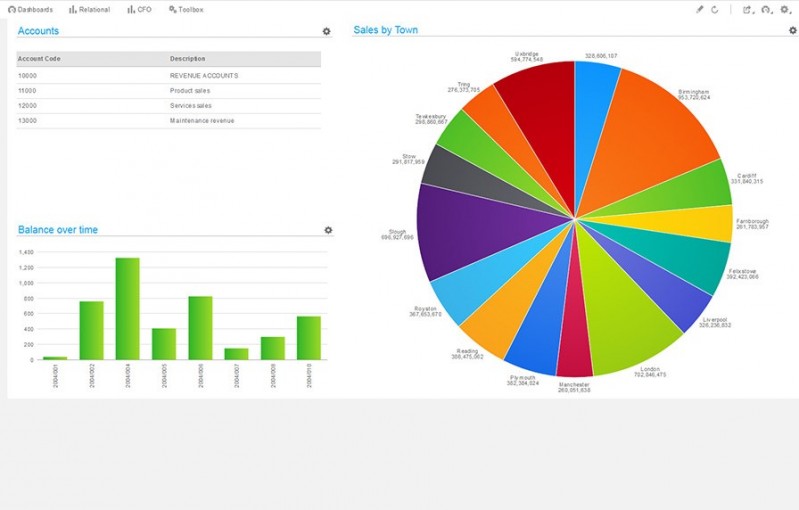The height and width of the screenshot is (510, 799).
Task: Sort by the Account Code column header
Action: pyautogui.click(x=40, y=59)
